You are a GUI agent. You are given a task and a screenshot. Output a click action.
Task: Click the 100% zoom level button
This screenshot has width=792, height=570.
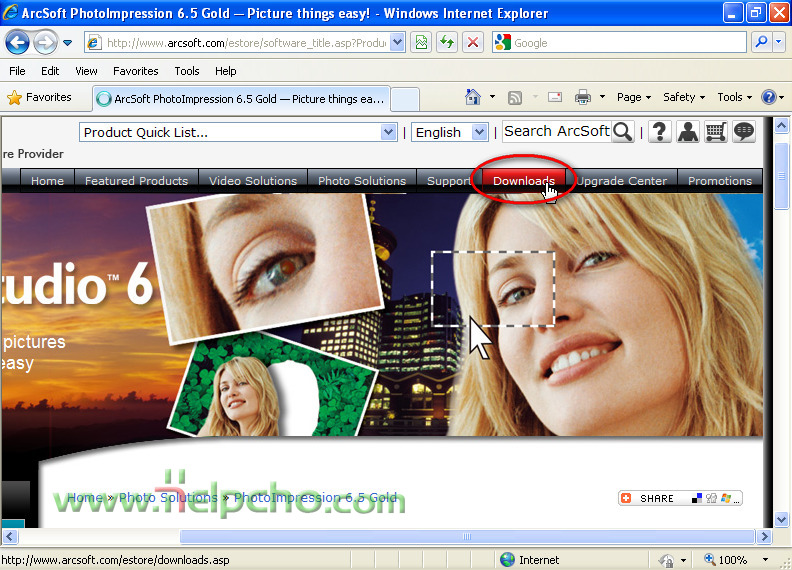point(726,560)
